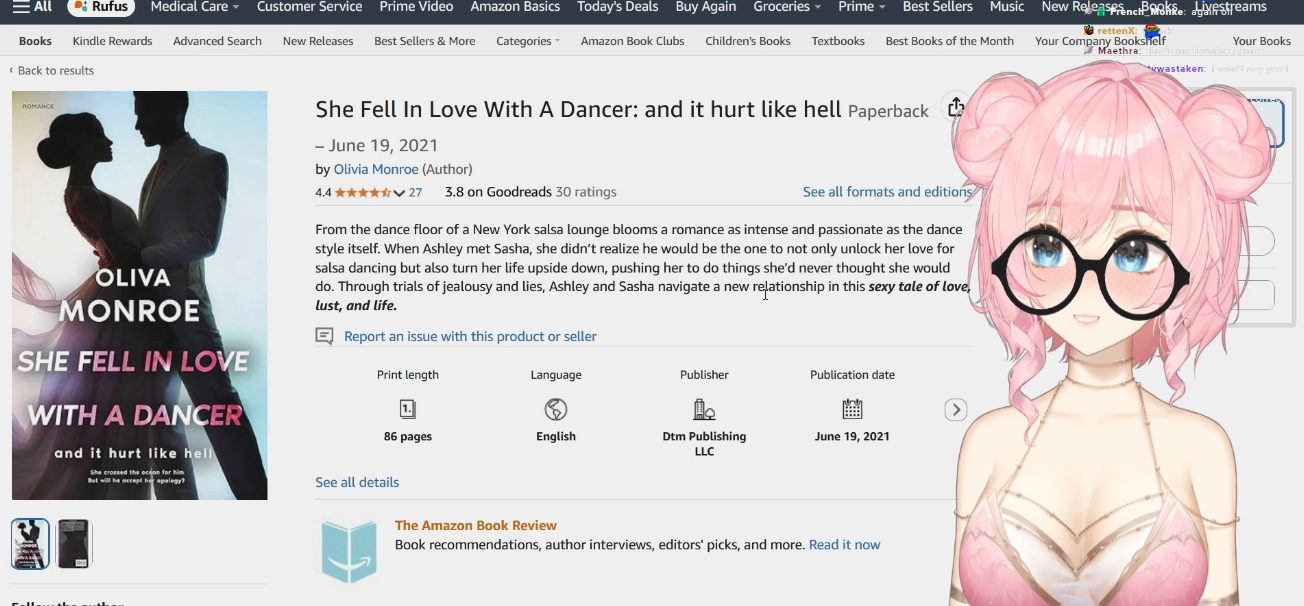Click the publisher building icon

point(704,409)
